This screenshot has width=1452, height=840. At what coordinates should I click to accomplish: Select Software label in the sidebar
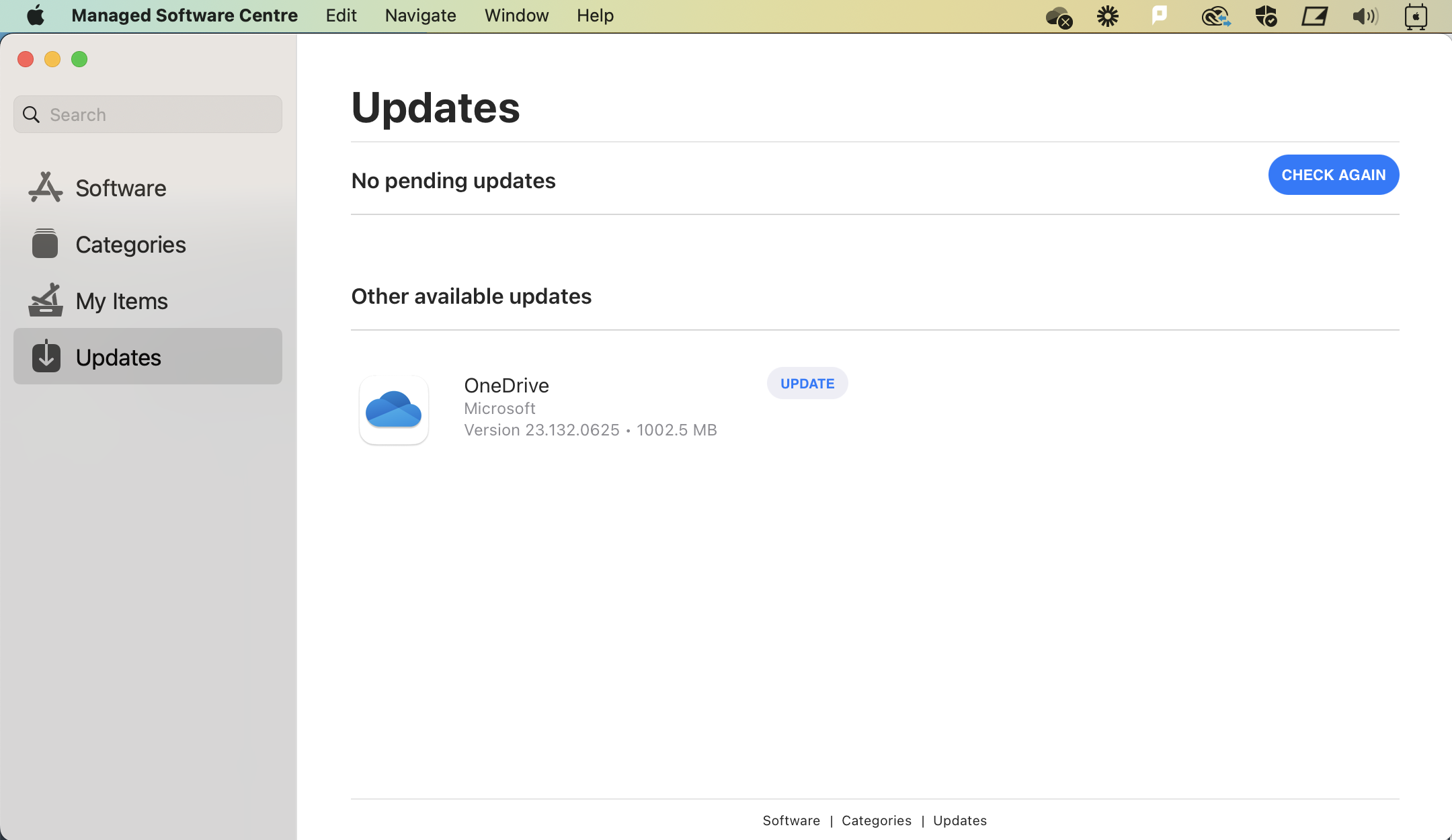tap(121, 188)
